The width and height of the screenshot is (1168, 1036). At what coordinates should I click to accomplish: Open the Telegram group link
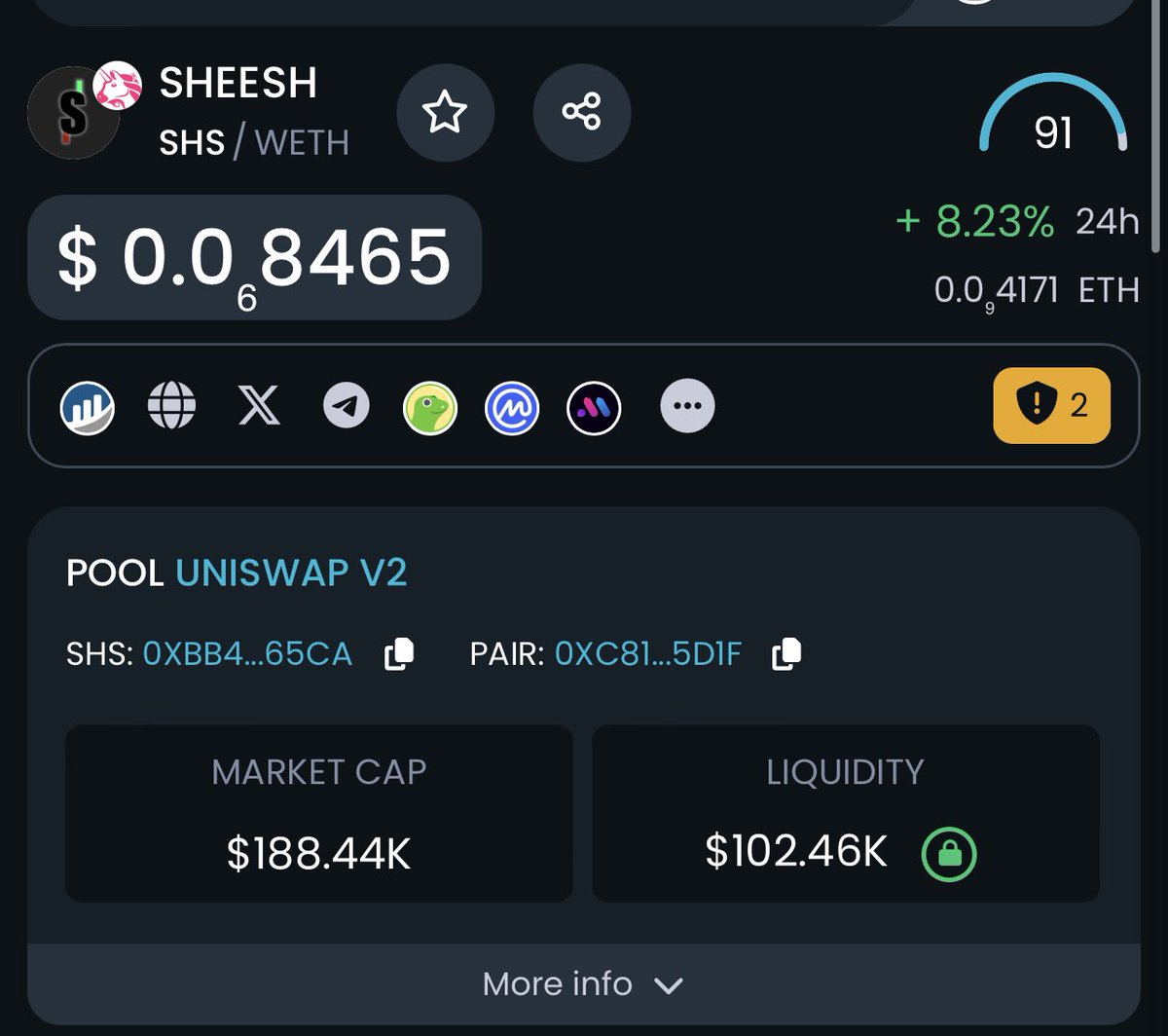coord(347,406)
